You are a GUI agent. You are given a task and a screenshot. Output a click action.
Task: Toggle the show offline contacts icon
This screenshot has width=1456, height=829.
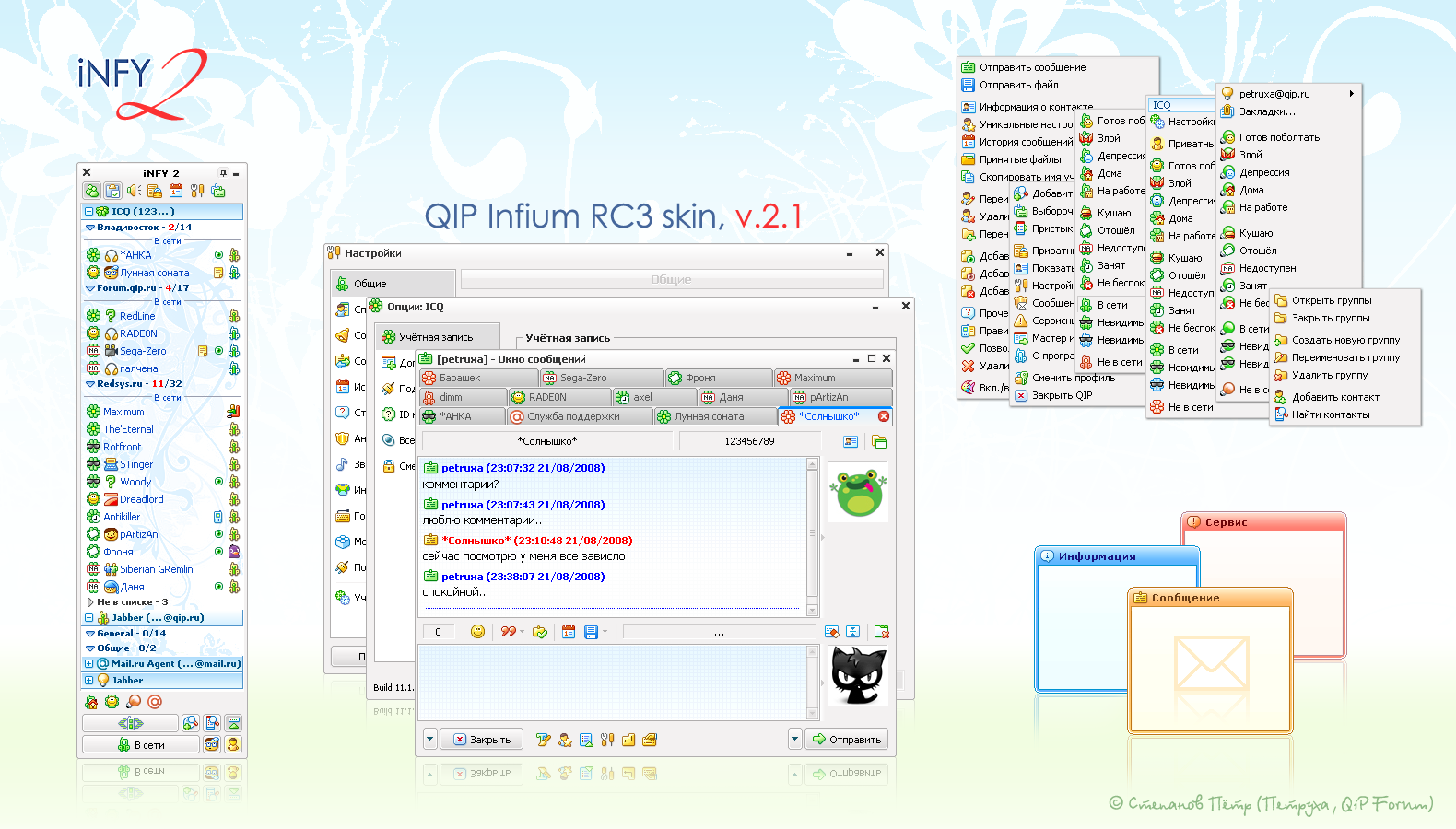92,191
